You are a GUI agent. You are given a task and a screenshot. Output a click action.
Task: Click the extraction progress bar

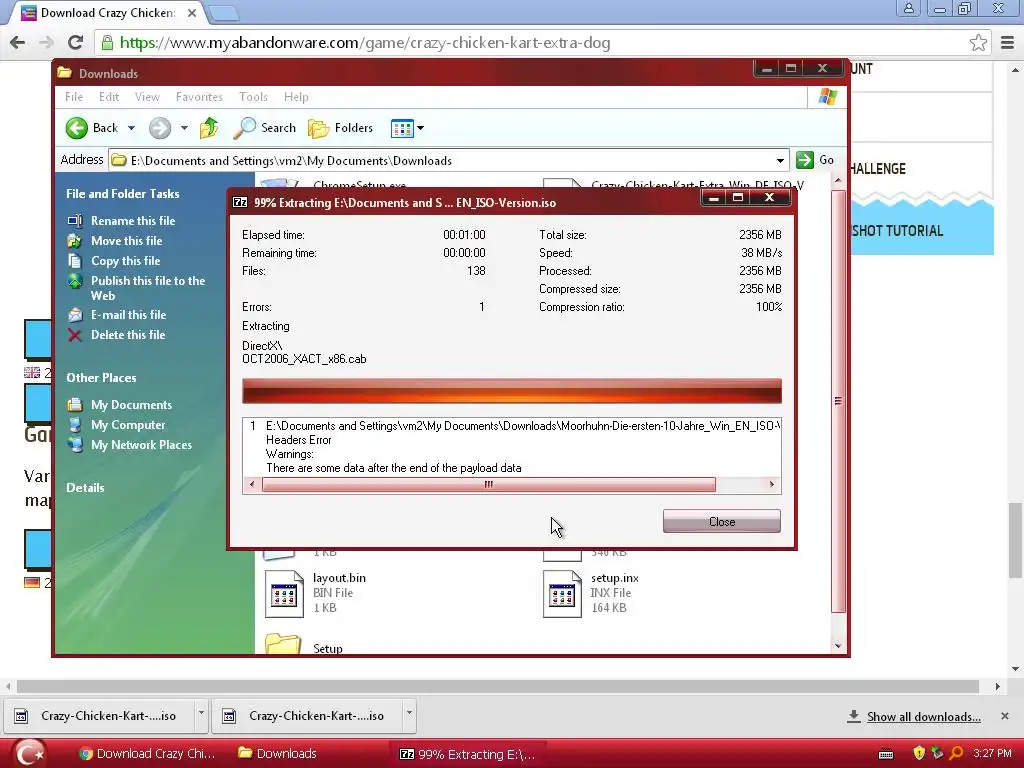point(511,391)
